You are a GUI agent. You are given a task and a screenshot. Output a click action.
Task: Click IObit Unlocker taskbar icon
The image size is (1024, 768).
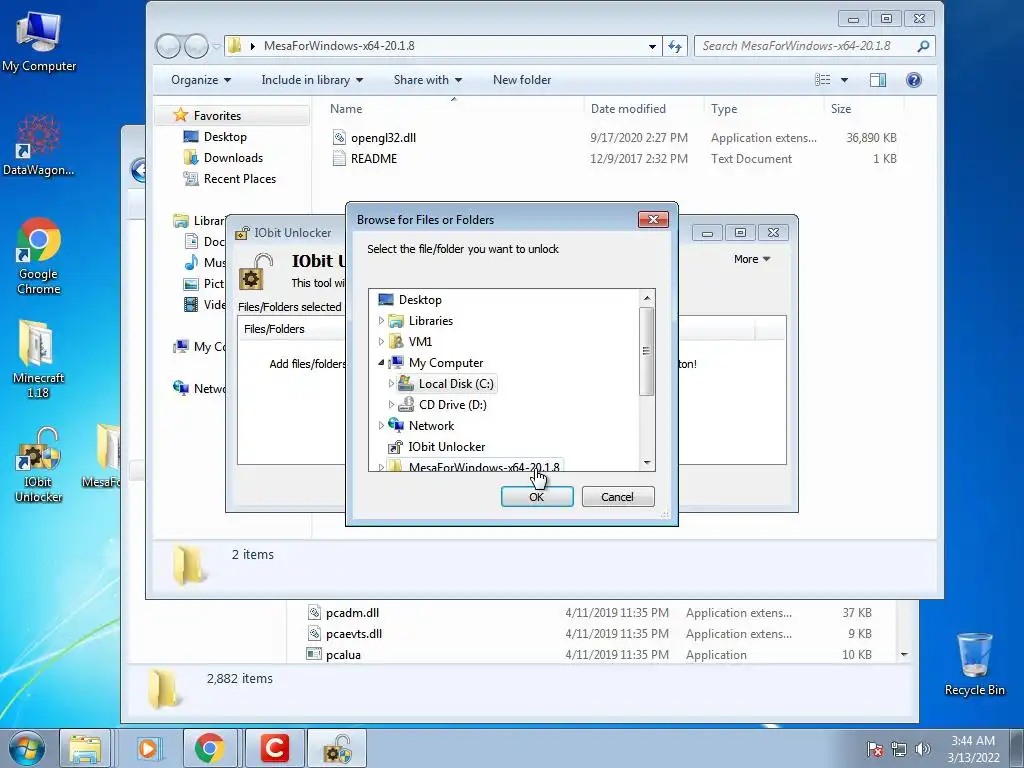(337, 748)
